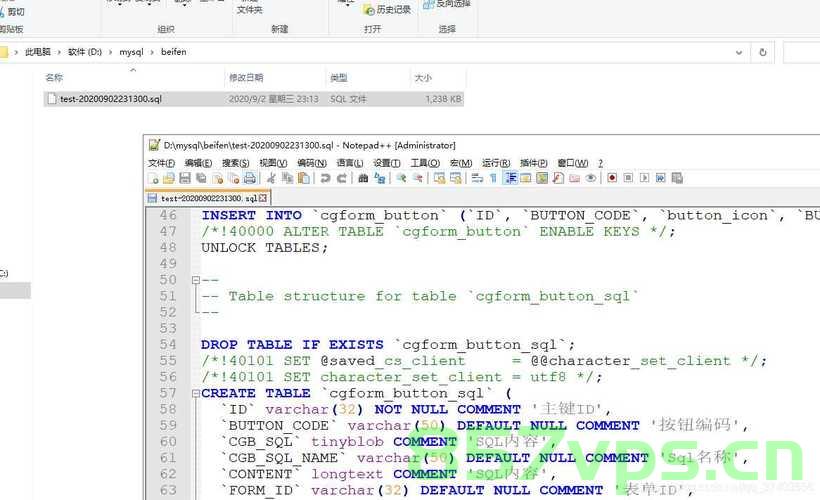Start macro recording with red record icon
820x500 pixels.
pyautogui.click(x=612, y=178)
